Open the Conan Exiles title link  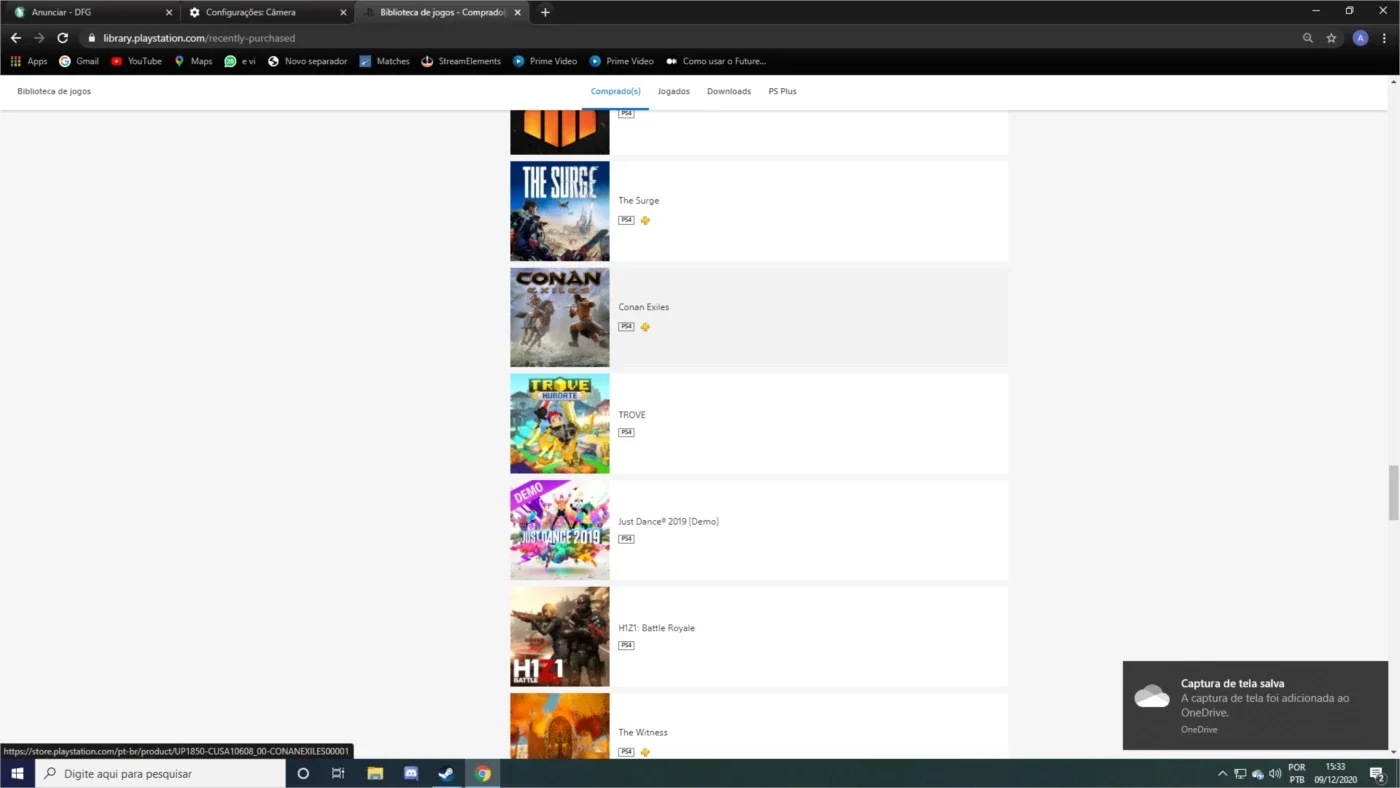pyautogui.click(x=644, y=307)
